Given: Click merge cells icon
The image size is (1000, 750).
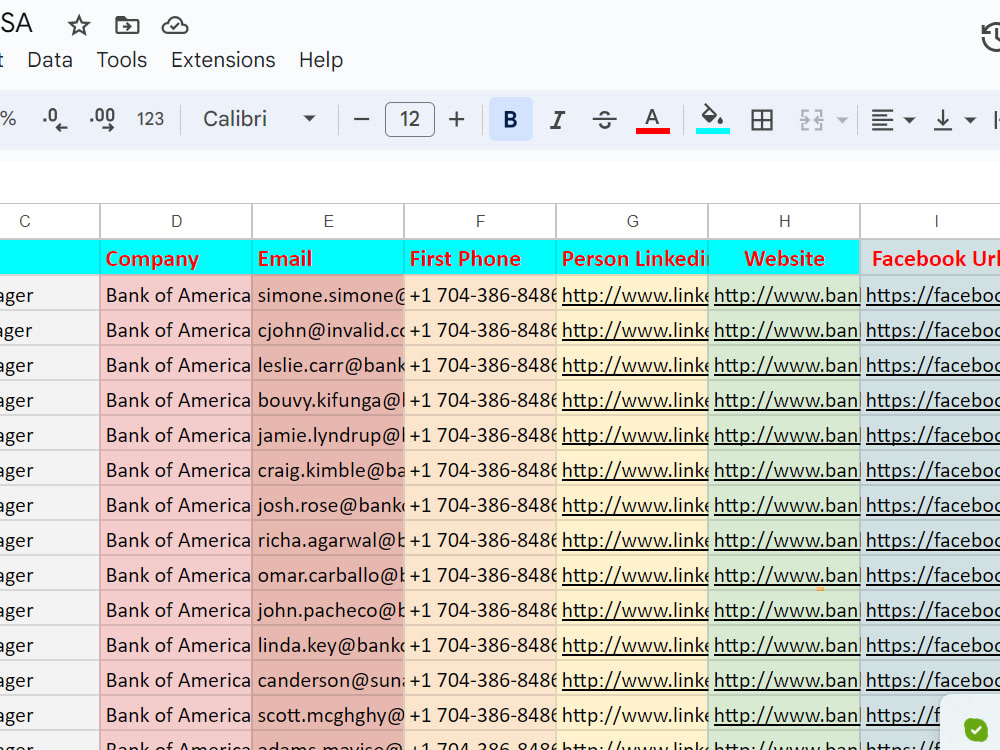Looking at the screenshot, I should (812, 119).
